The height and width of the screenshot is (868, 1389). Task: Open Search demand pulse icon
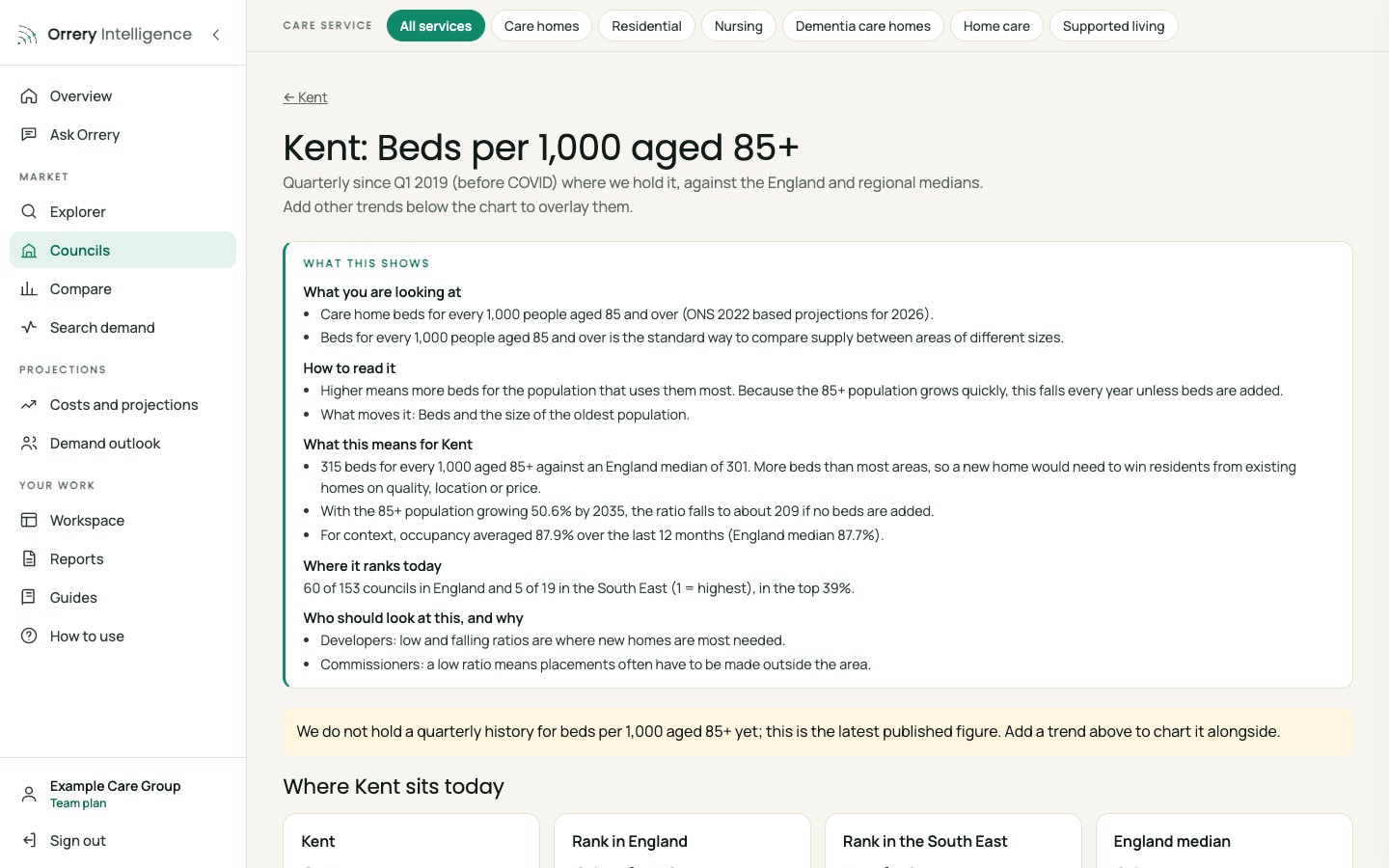click(29, 327)
